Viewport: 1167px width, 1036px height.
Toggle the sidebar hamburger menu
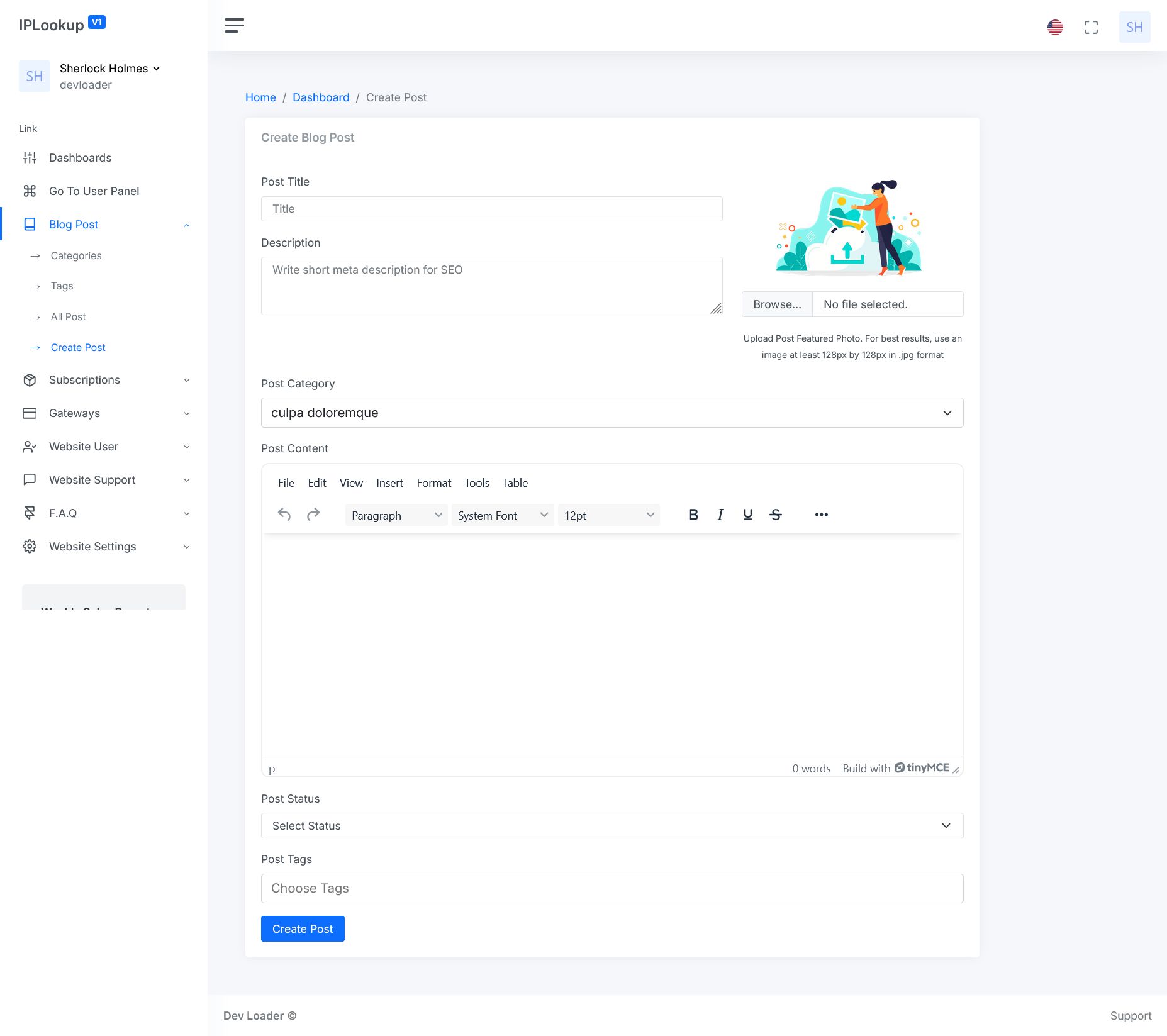(235, 25)
